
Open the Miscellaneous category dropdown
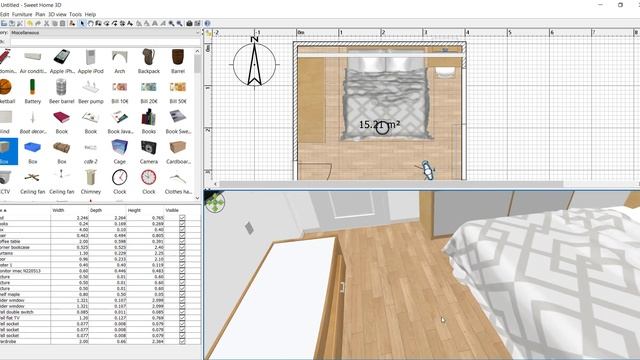(105, 33)
